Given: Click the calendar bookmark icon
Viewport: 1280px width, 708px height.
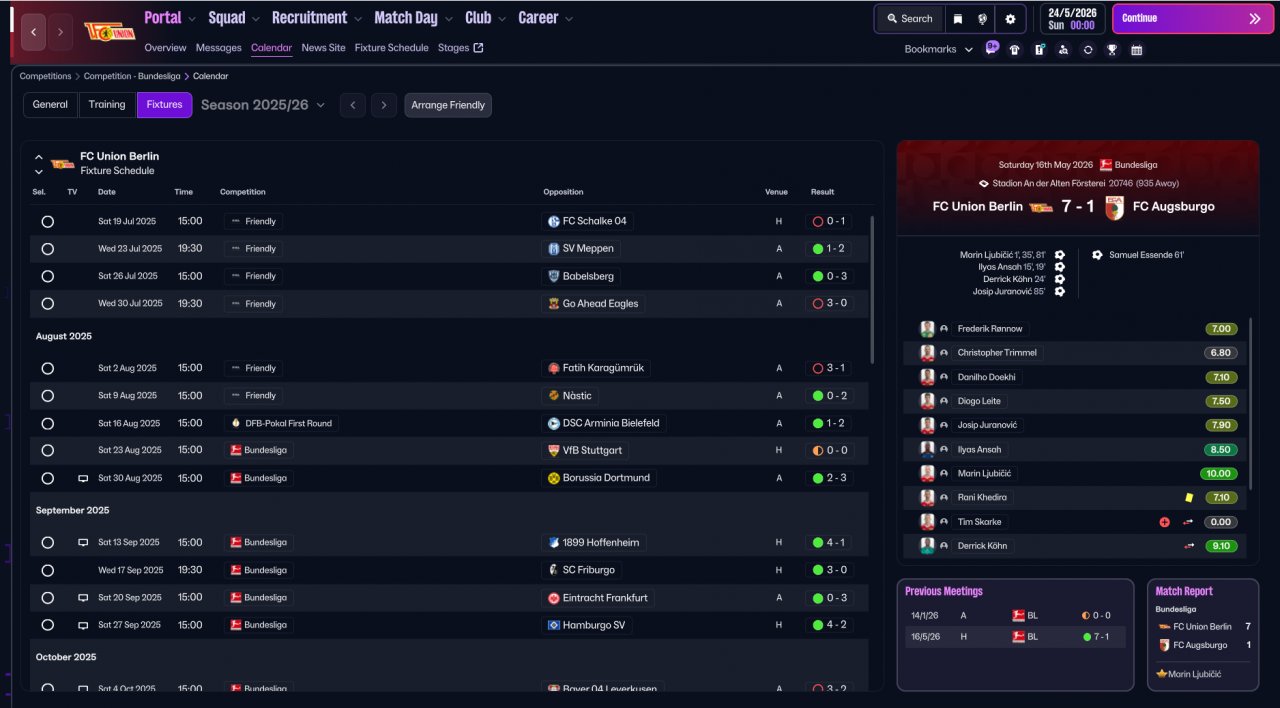Looking at the screenshot, I should (x=1137, y=50).
